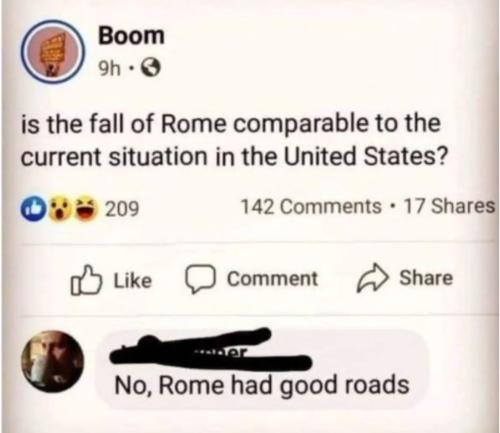Click the thumbs-up outline icon
The height and width of the screenshot is (433, 500).
85,280
